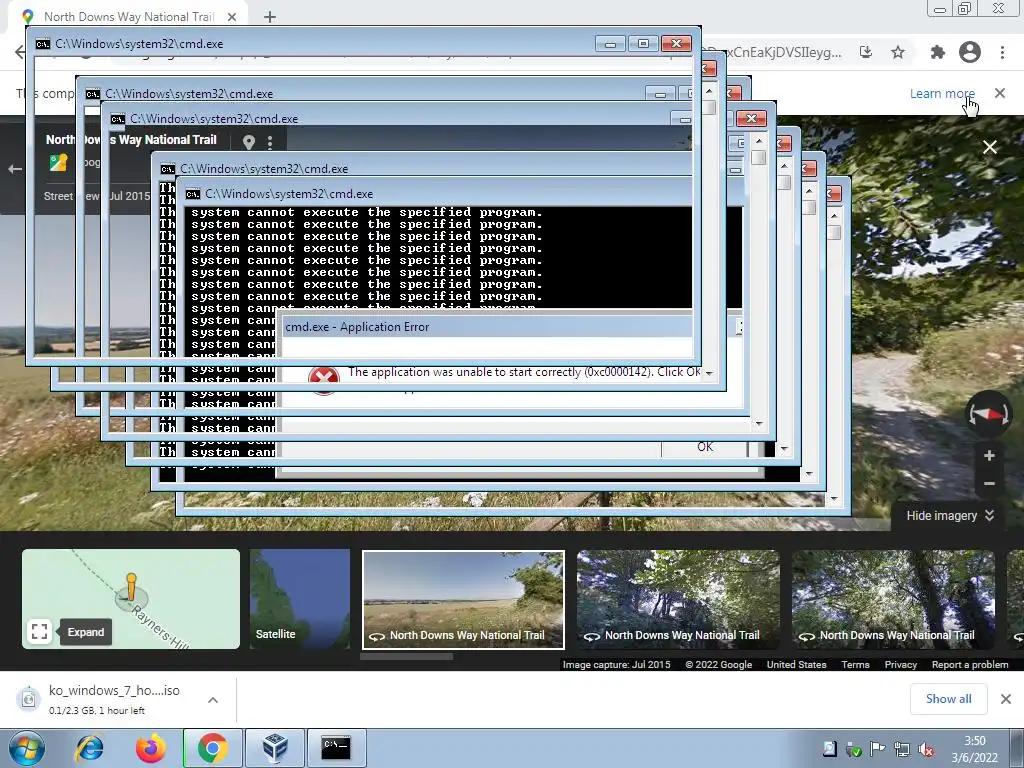1024x768 pixels.
Task: Dismiss the Chrome infobar notification
Action: pos(1000,93)
